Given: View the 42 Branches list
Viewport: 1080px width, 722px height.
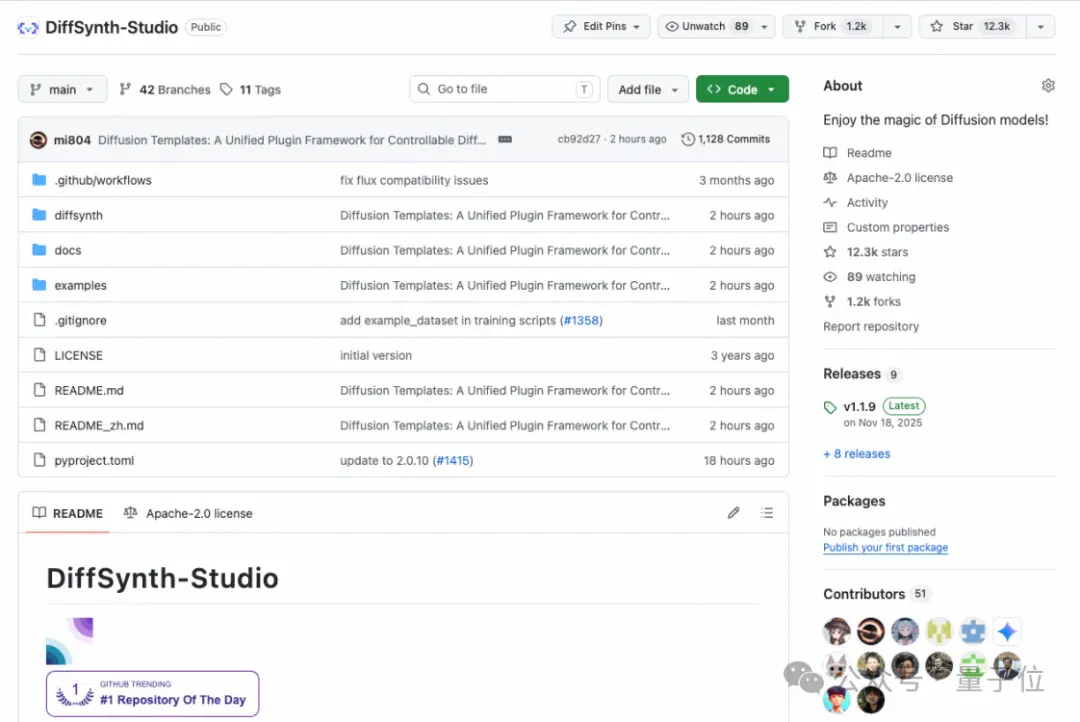Looking at the screenshot, I should tap(165, 90).
